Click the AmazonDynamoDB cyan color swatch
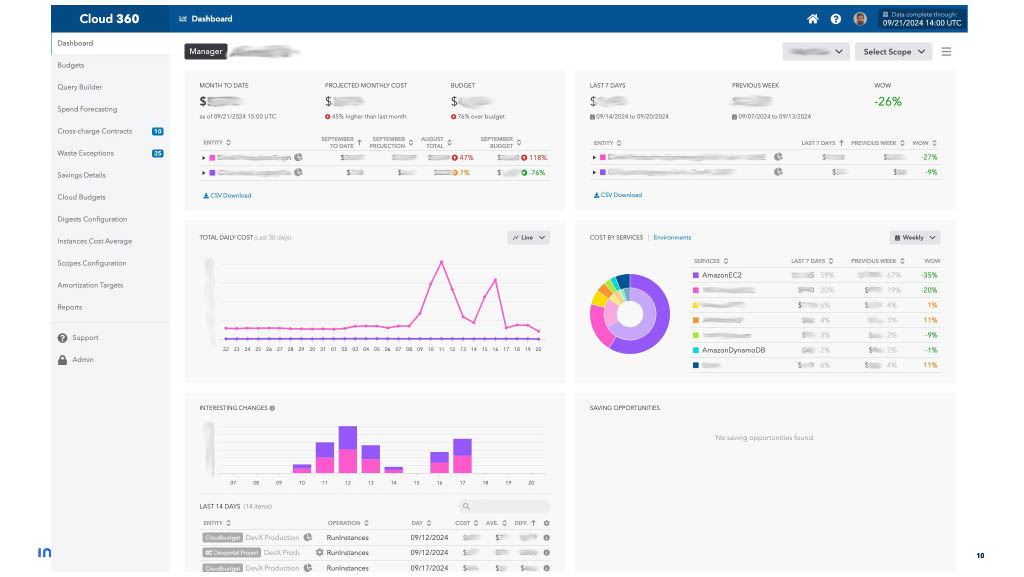1024x577 pixels. (x=696, y=351)
